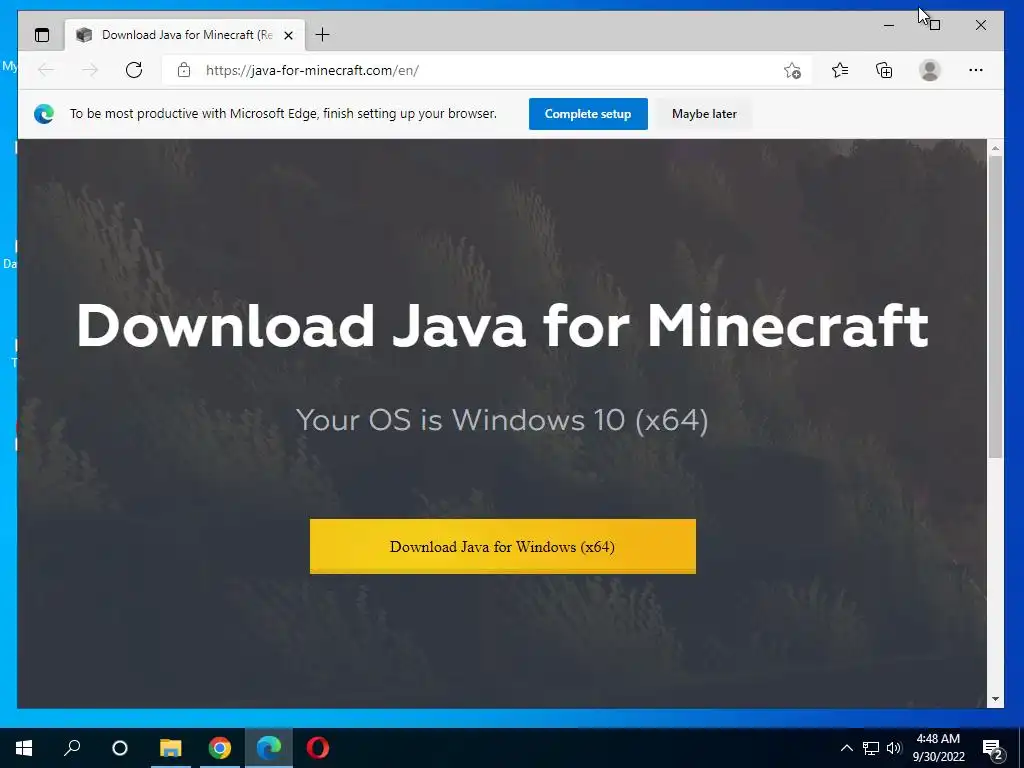Open volume control tray icon
Viewport: 1024px width, 768px height.
pyautogui.click(x=893, y=748)
